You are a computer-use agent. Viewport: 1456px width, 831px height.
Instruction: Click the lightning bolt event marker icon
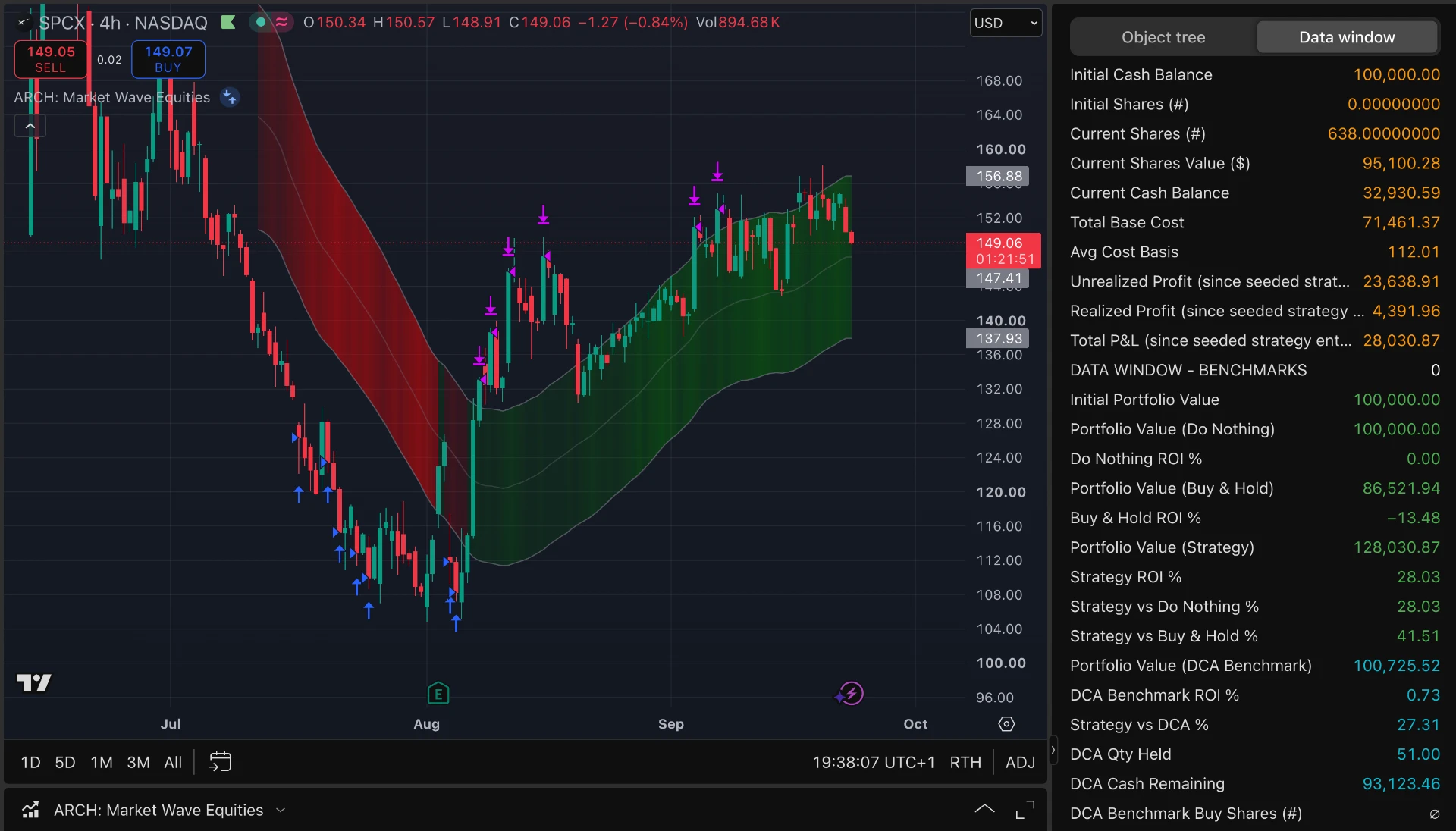851,693
